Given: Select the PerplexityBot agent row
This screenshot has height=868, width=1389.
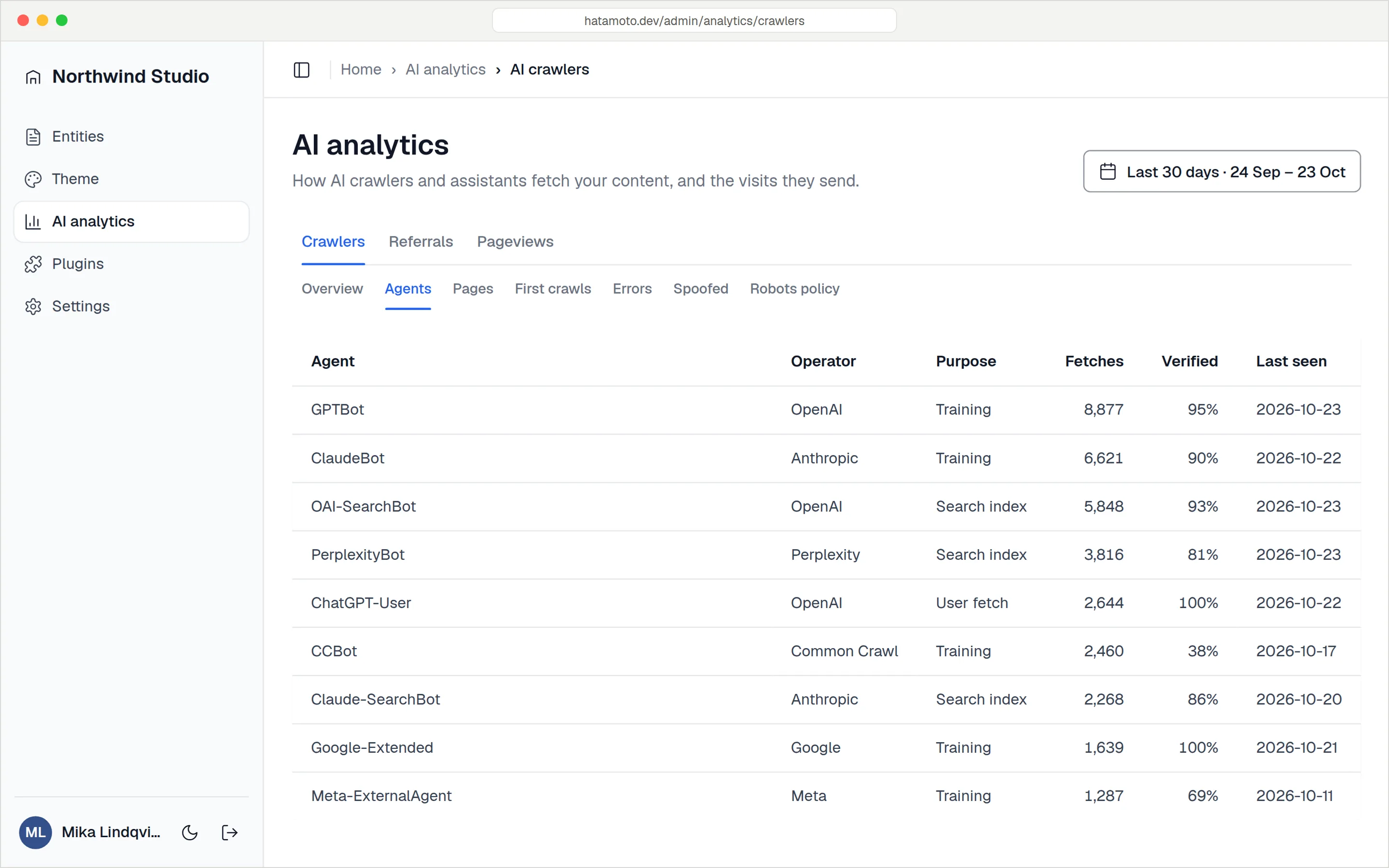Looking at the screenshot, I should coord(826,555).
